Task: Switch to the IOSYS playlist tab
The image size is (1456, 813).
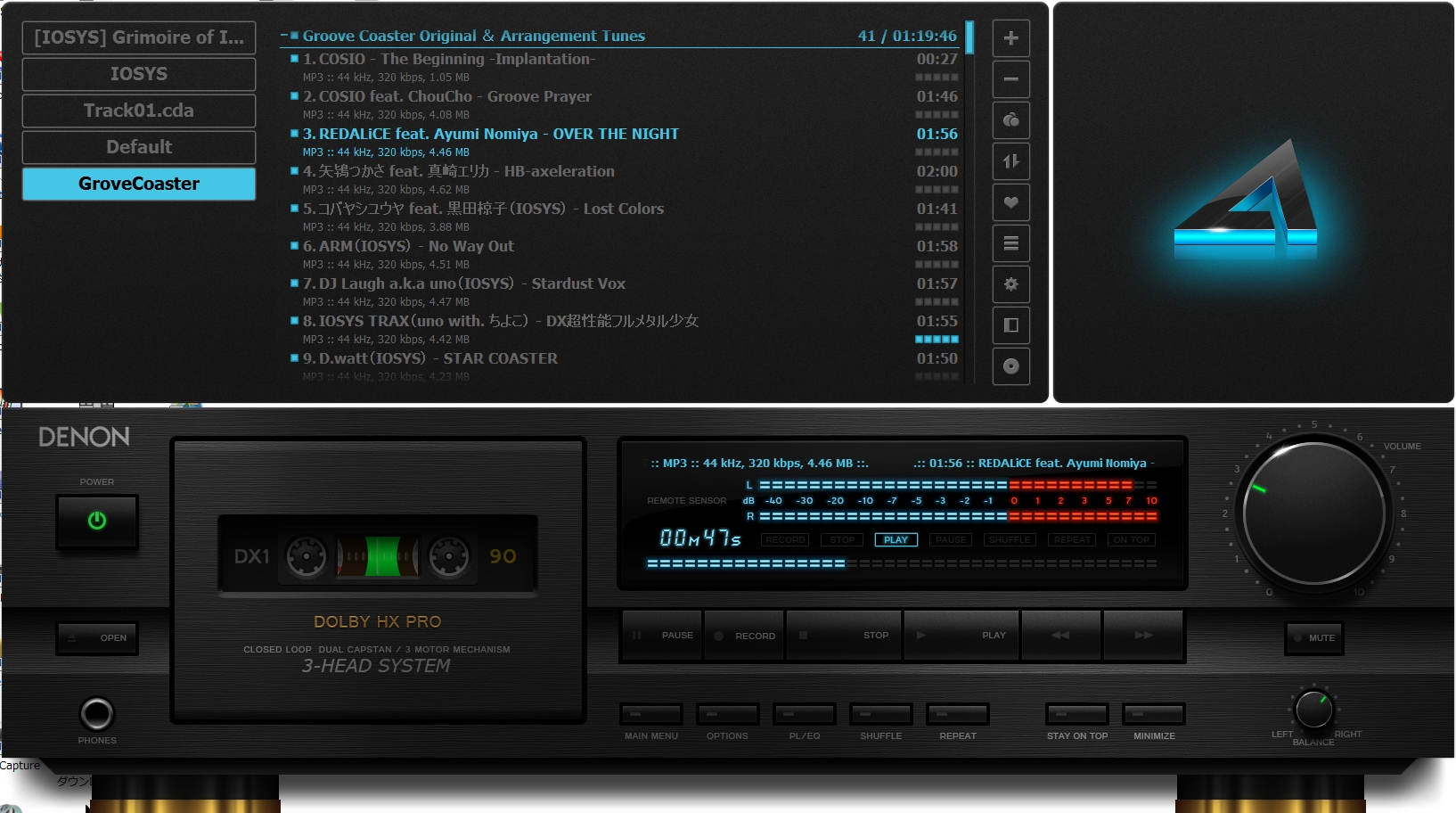Action: tap(139, 74)
